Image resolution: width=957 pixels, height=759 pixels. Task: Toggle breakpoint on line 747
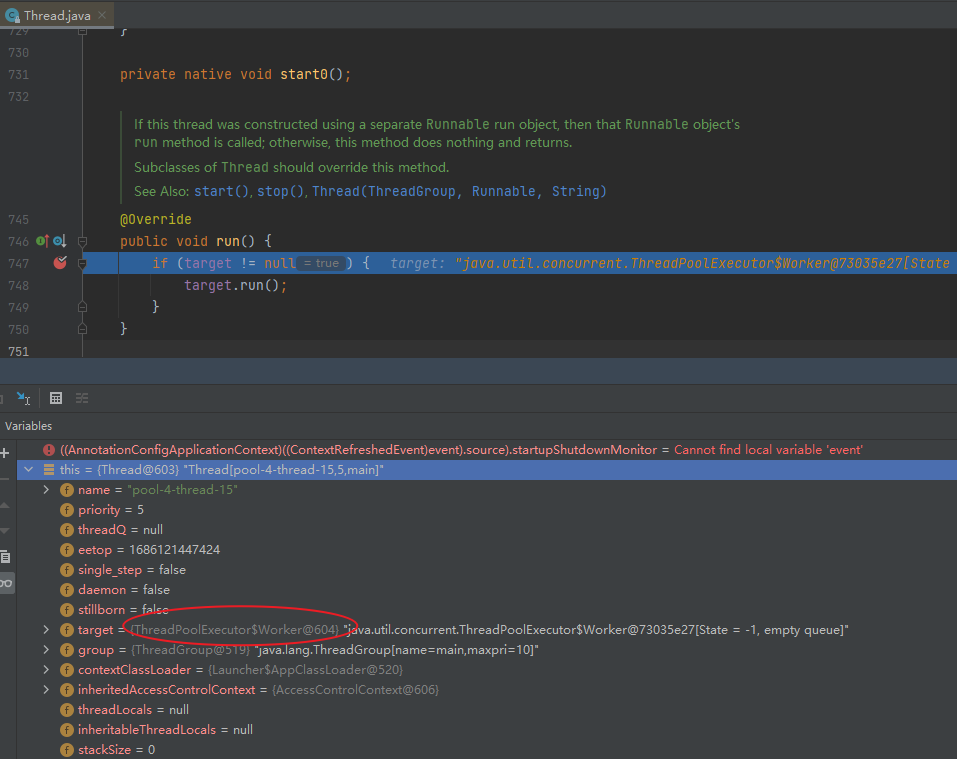60,263
